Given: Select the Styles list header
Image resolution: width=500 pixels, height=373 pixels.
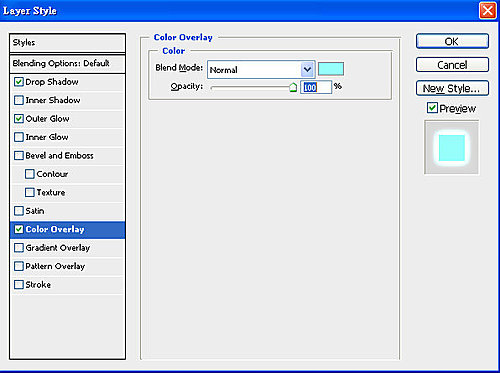Looking at the screenshot, I should pos(67,43).
